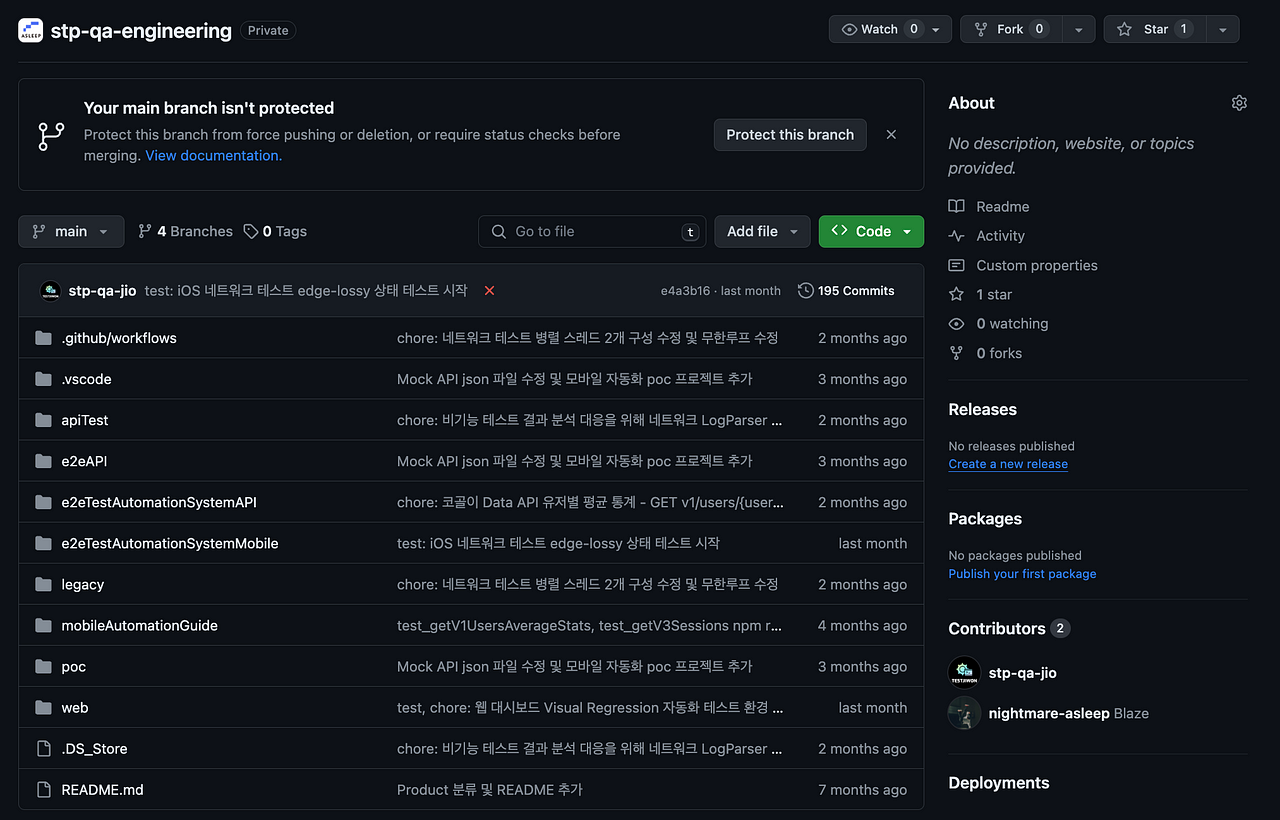
Task: Click the e2eTestAutomationSystemMobile folder icon
Action: click(43, 543)
